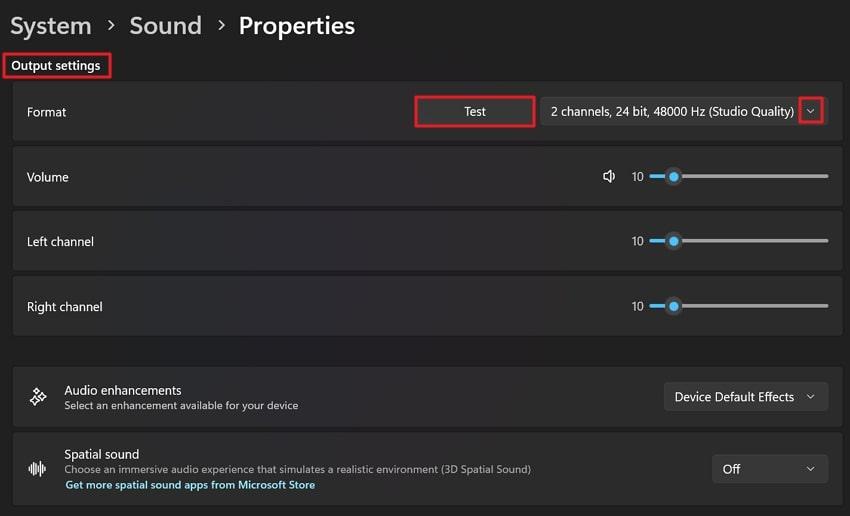Image resolution: width=850 pixels, height=516 pixels.
Task: Open Get more spatial sound apps link
Action: coord(190,485)
